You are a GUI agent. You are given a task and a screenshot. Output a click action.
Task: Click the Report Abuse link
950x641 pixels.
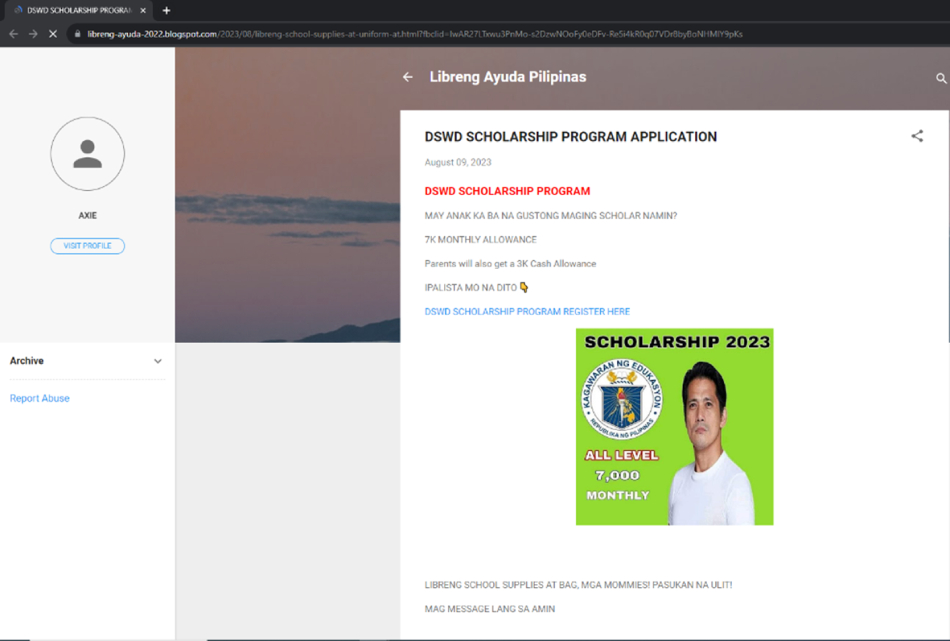[x=39, y=398]
